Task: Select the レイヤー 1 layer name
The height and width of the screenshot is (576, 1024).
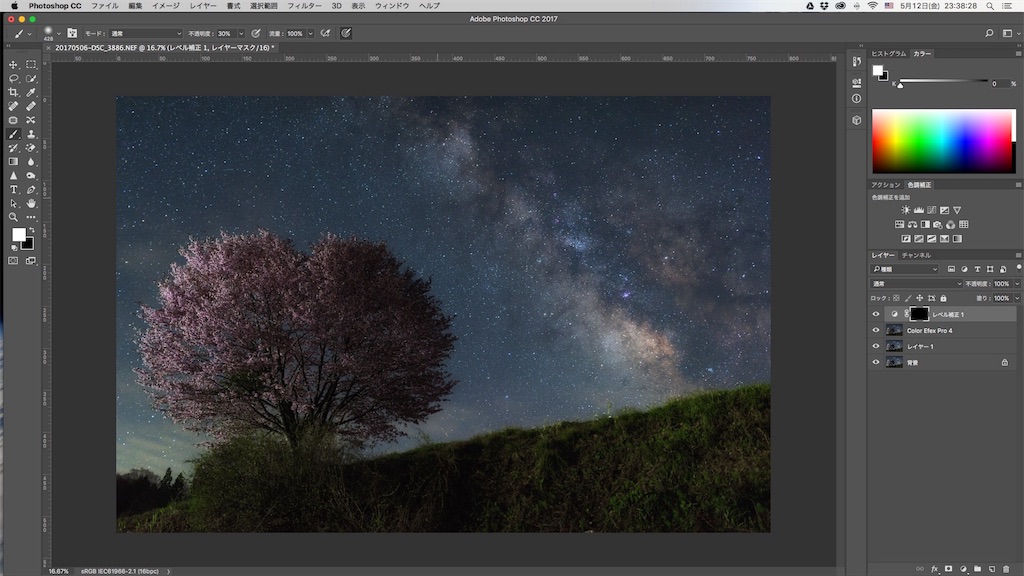Action: pyautogui.click(x=920, y=346)
